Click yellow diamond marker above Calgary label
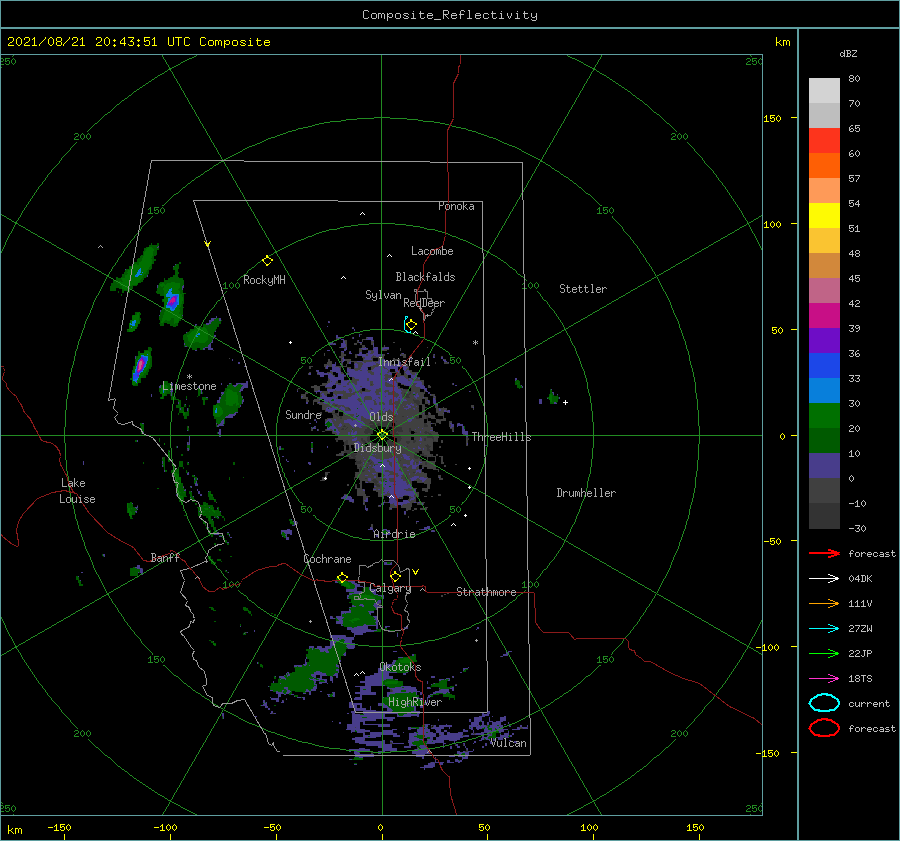This screenshot has height=841, width=900. 395,576
